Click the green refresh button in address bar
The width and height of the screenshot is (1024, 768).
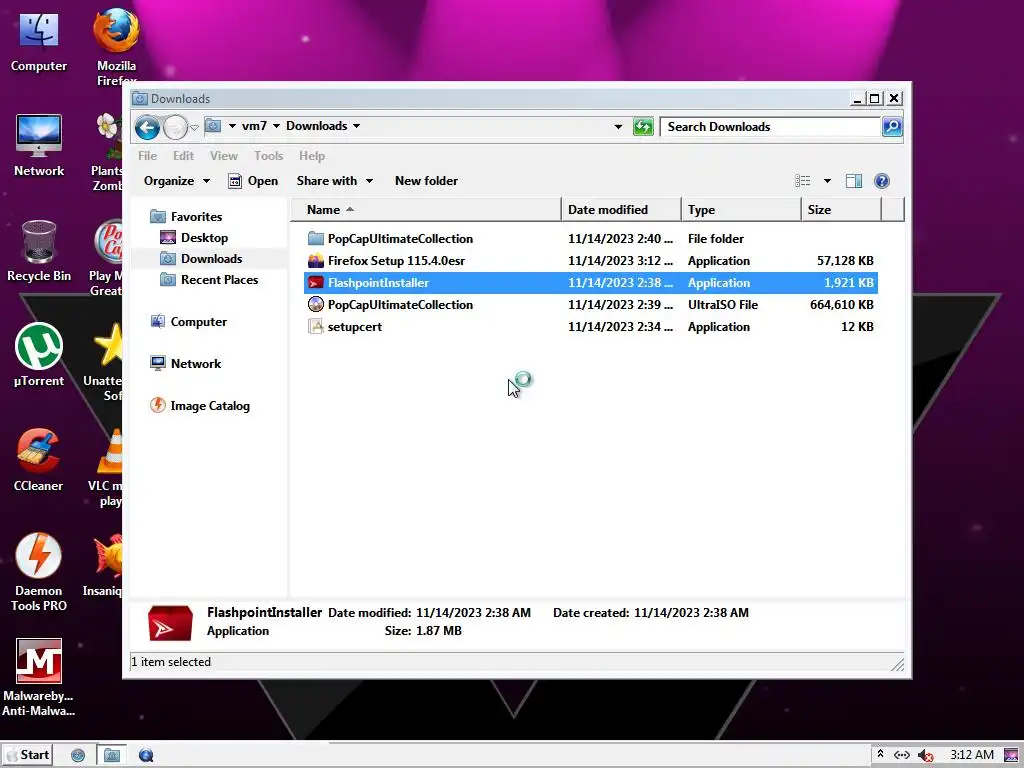point(643,127)
